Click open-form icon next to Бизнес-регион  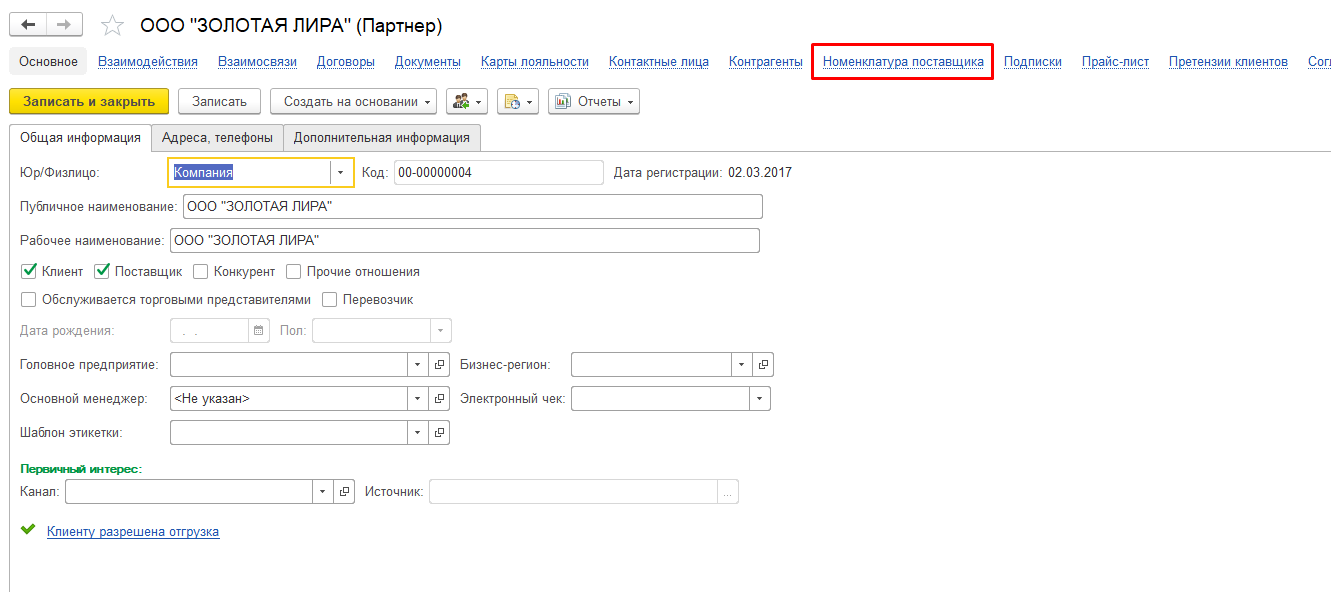[763, 365]
